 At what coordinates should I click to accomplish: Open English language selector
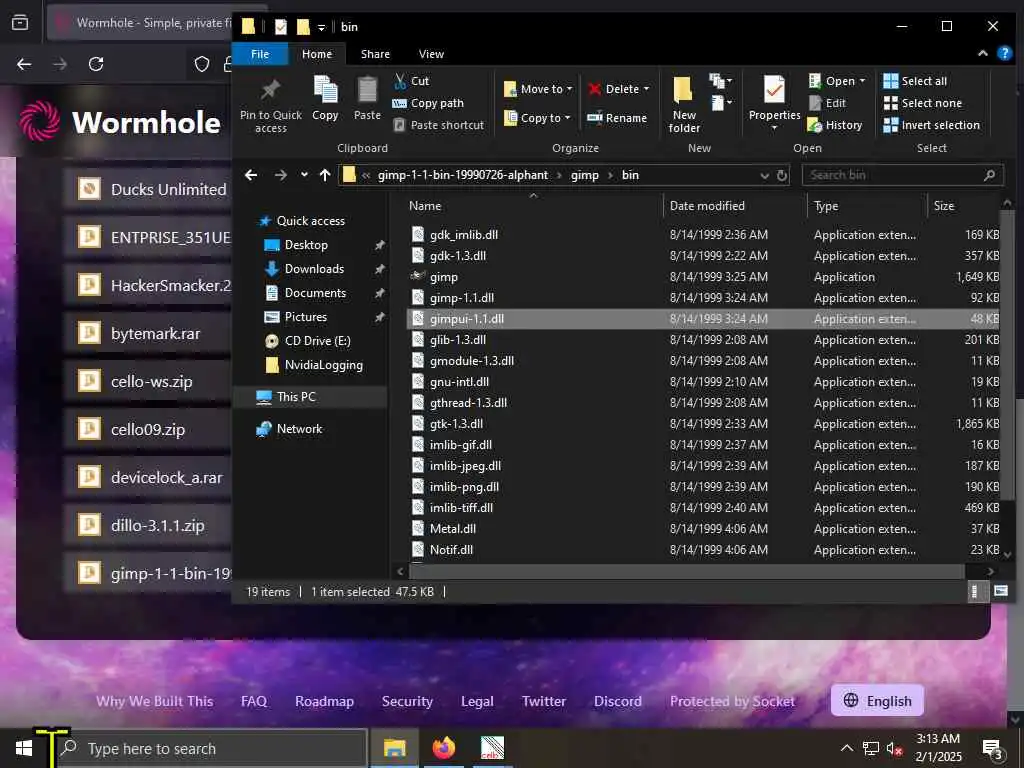pyautogui.click(x=877, y=701)
